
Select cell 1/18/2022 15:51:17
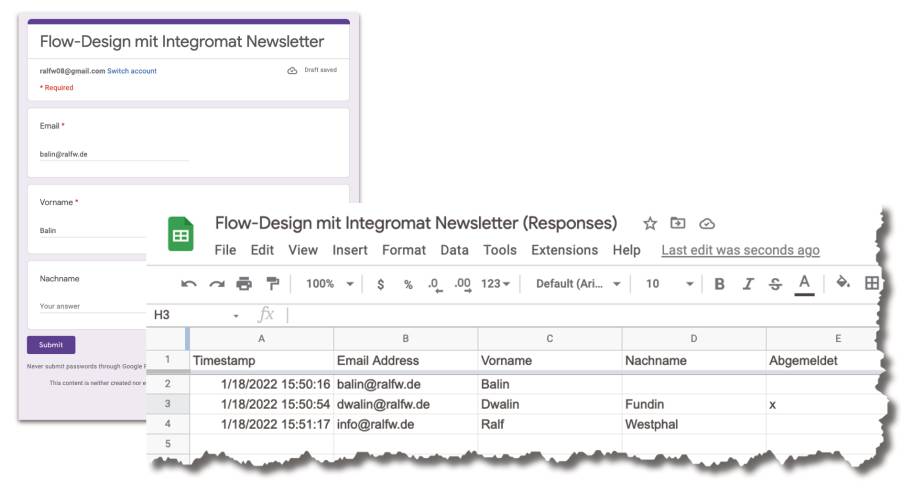pyautogui.click(x=261, y=424)
